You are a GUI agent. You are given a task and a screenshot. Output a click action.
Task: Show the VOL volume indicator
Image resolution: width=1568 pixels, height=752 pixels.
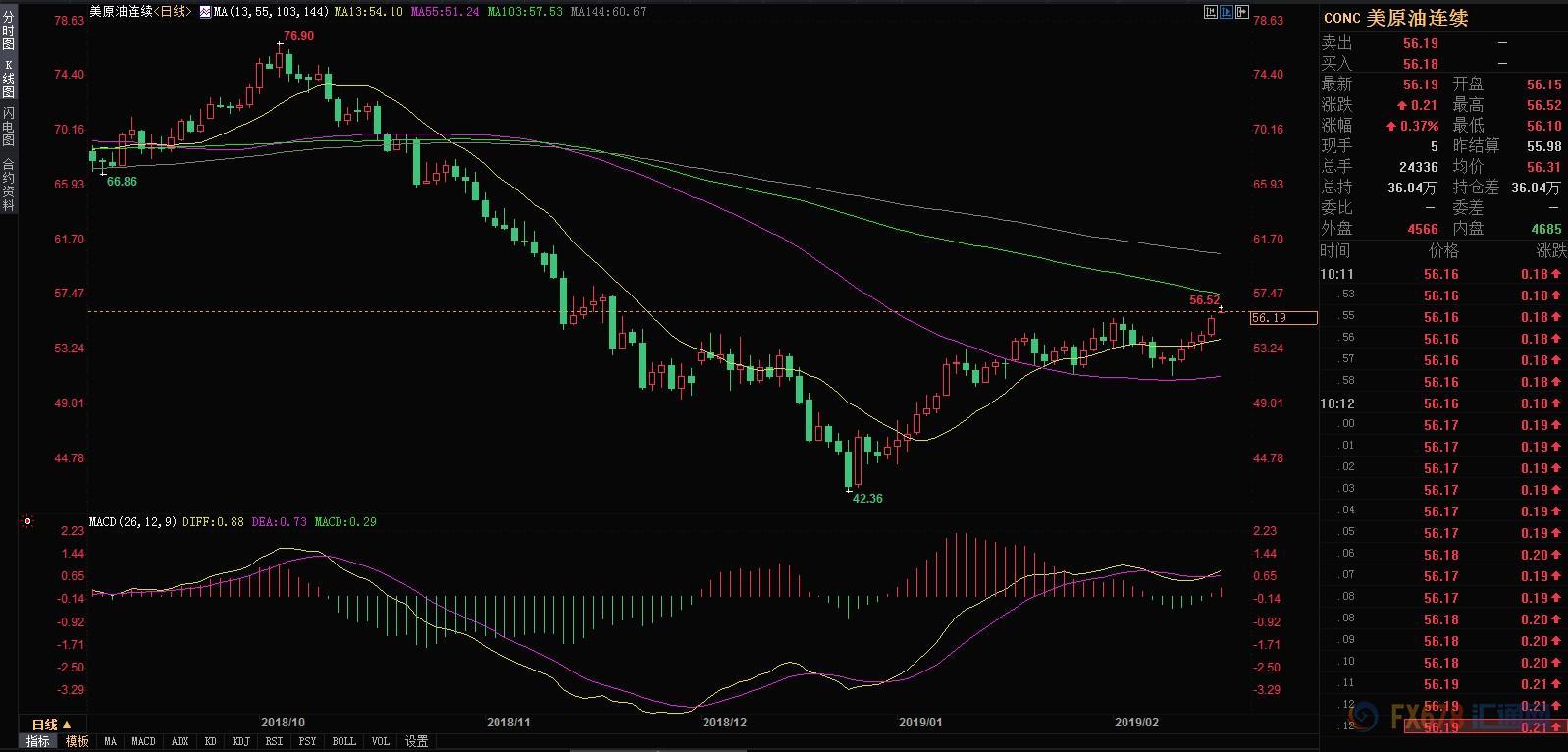(381, 741)
